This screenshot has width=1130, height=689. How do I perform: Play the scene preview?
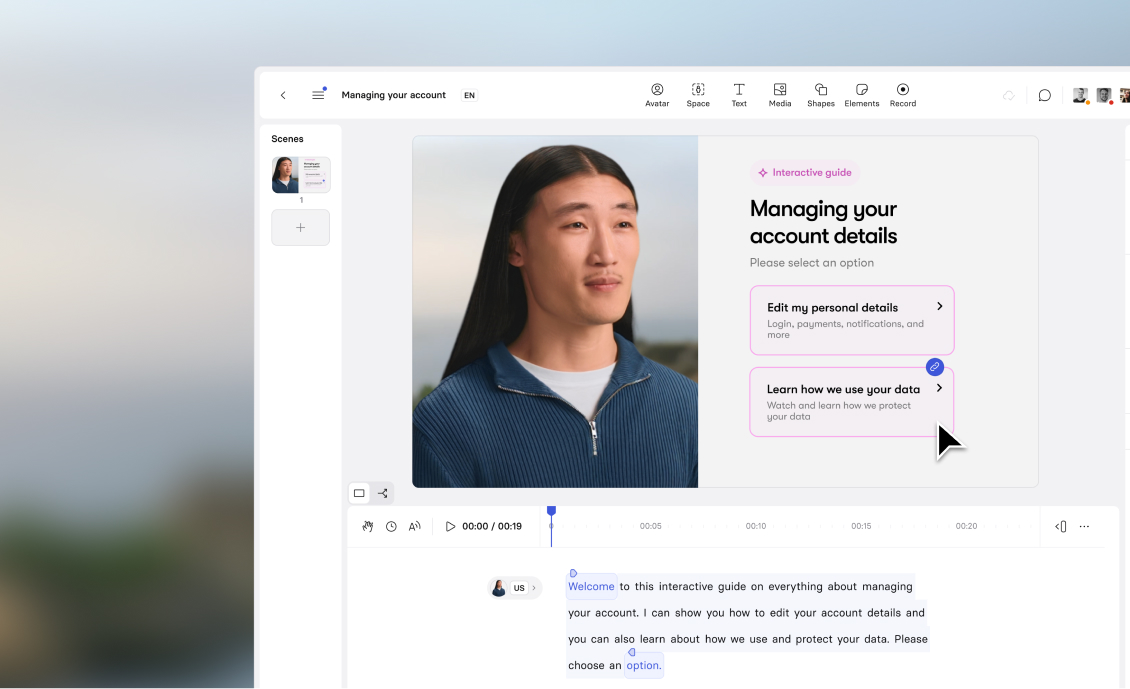point(450,527)
